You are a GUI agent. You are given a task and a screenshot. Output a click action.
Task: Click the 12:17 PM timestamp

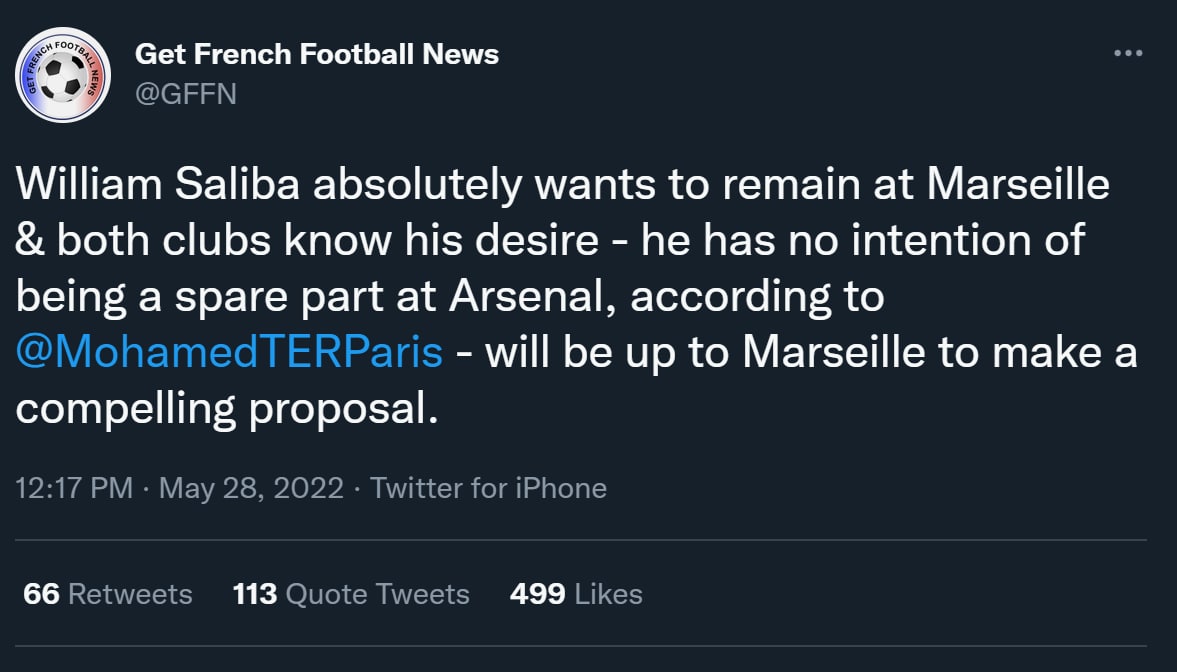tap(75, 488)
